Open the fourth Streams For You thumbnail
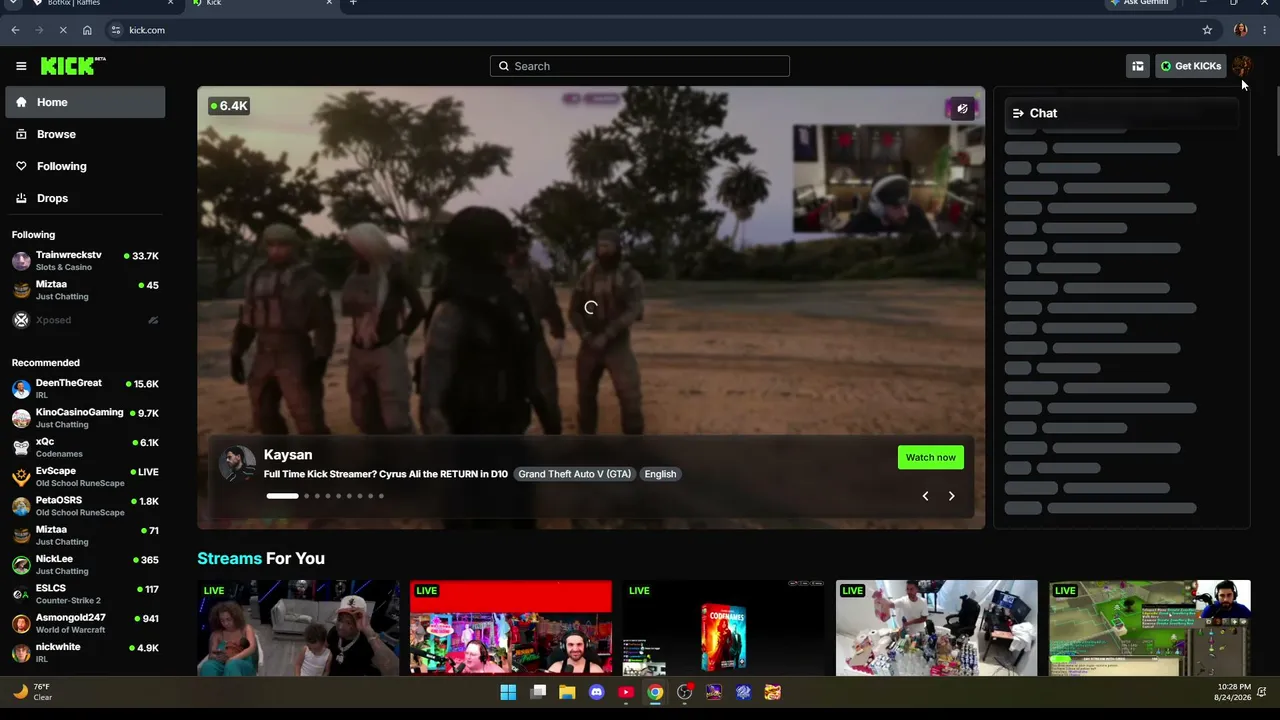The height and width of the screenshot is (720, 1280). pyautogui.click(x=937, y=628)
